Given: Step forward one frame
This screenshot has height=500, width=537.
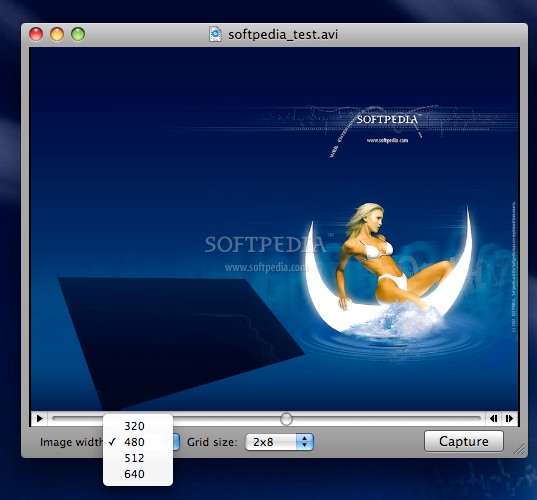Looking at the screenshot, I should coord(509,418).
